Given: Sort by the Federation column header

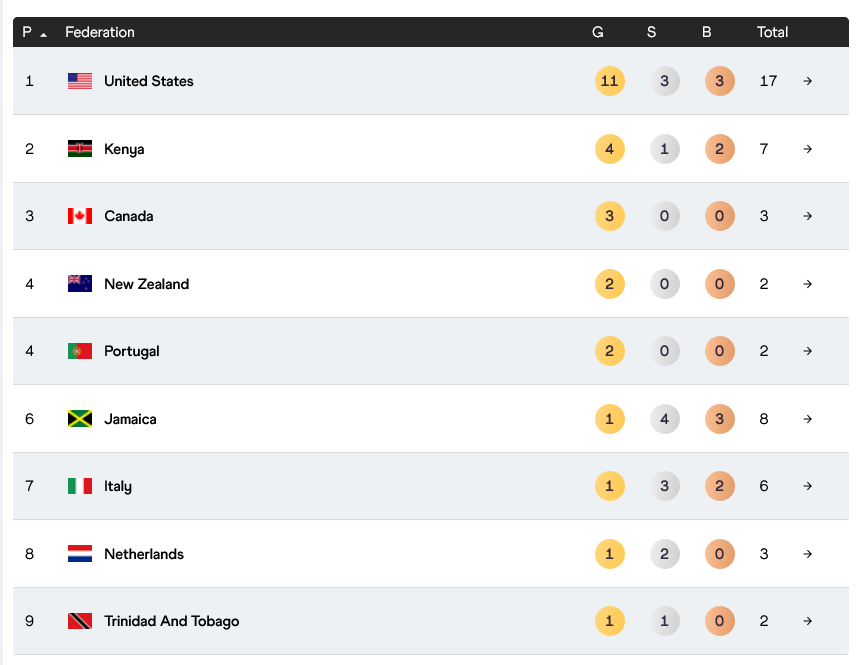Looking at the screenshot, I should click(100, 32).
